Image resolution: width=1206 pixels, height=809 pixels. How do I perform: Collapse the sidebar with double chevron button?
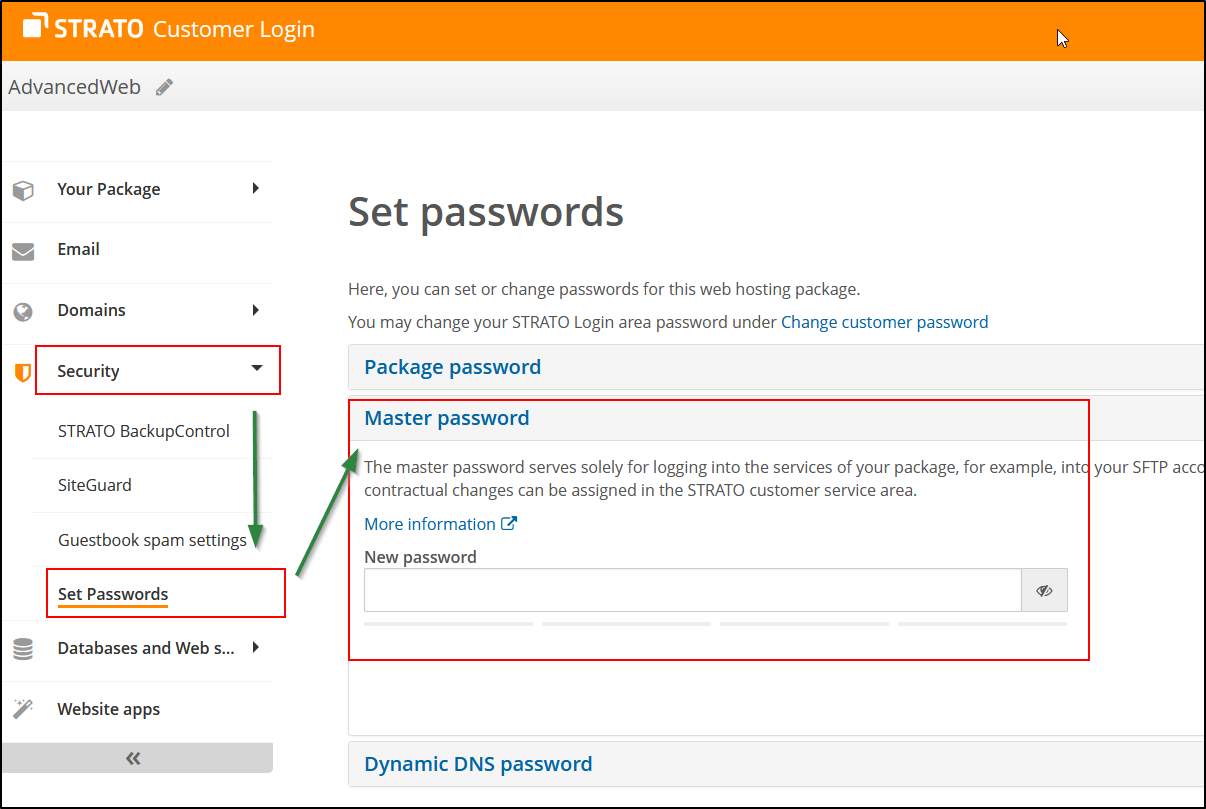tap(134, 758)
